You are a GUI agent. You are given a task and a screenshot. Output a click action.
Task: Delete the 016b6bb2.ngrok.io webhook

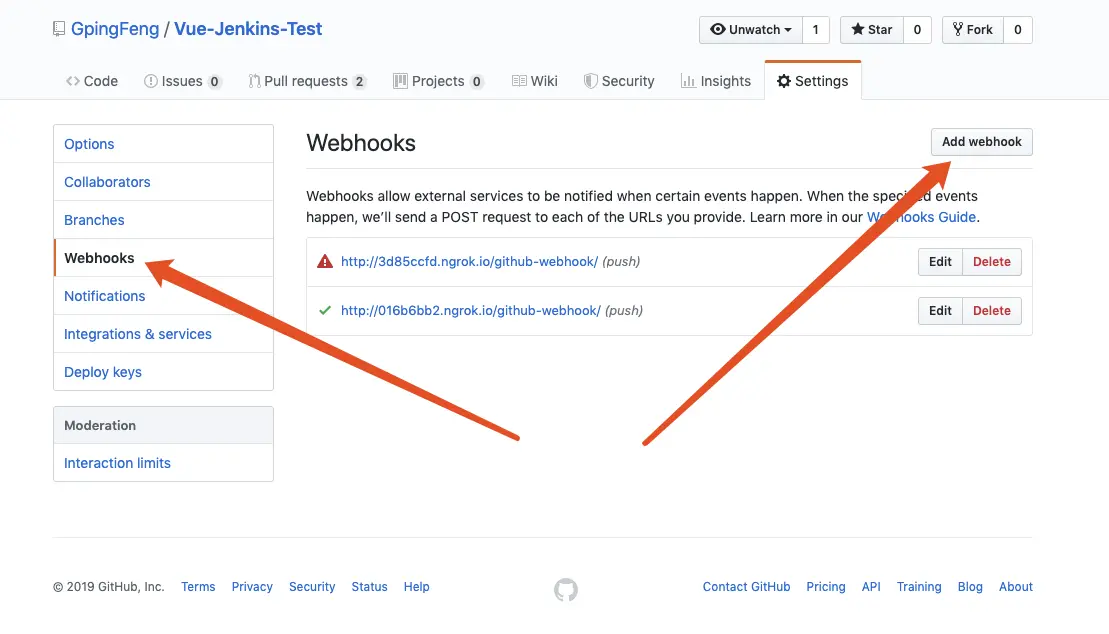click(992, 311)
